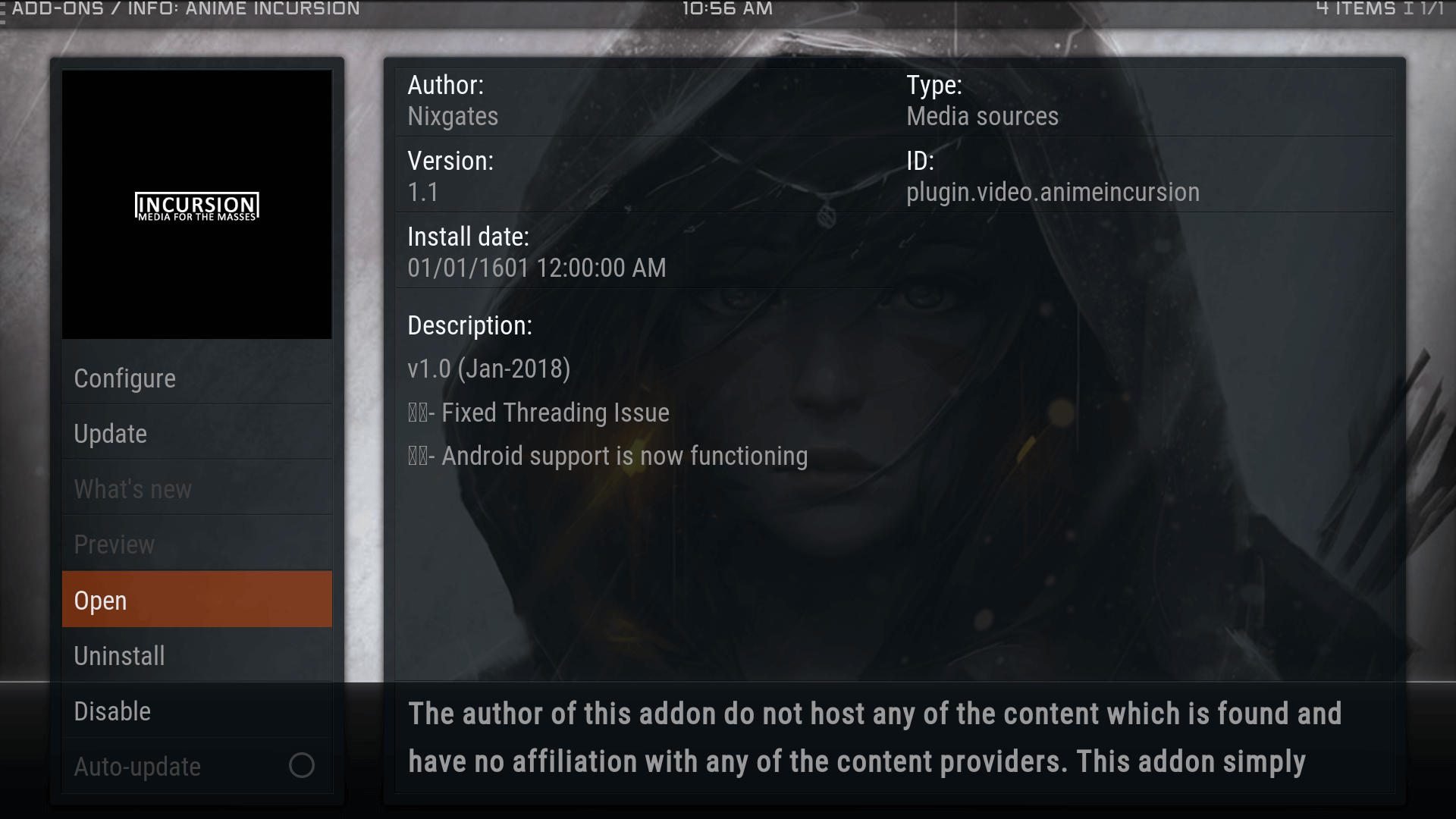Select the plugin.video.animeincursion ID text
Viewport: 1456px width, 819px height.
pyautogui.click(x=1053, y=192)
